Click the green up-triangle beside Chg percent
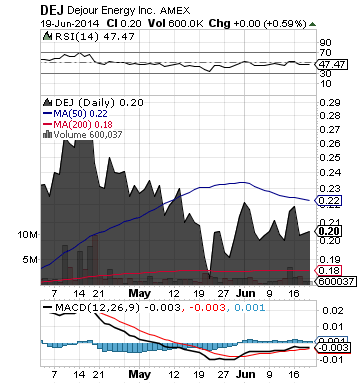Image resolution: width=360 pixels, height=384 pixels. (312, 24)
